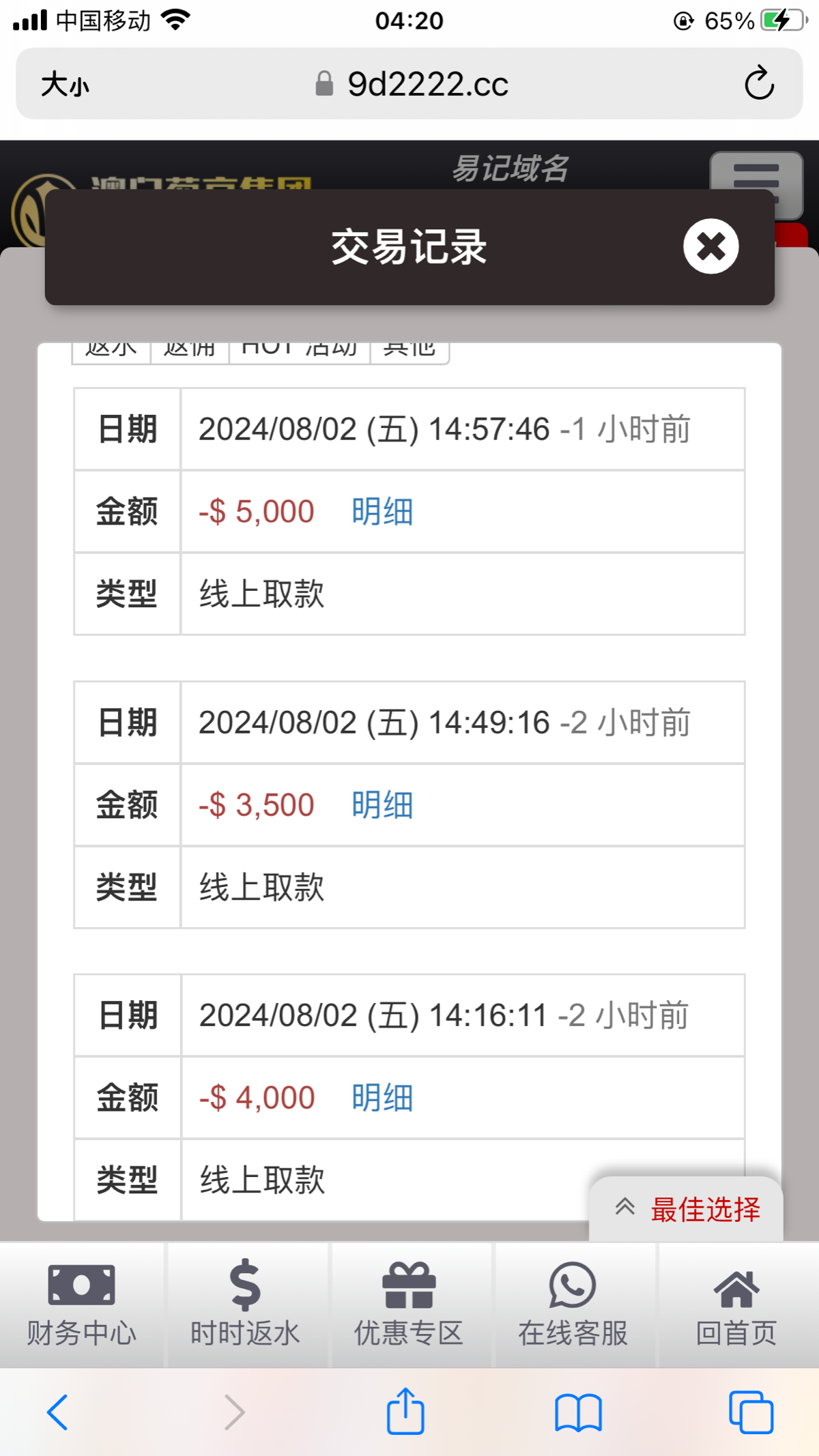
Task: Select the HOT 活动 tab
Action: (300, 351)
